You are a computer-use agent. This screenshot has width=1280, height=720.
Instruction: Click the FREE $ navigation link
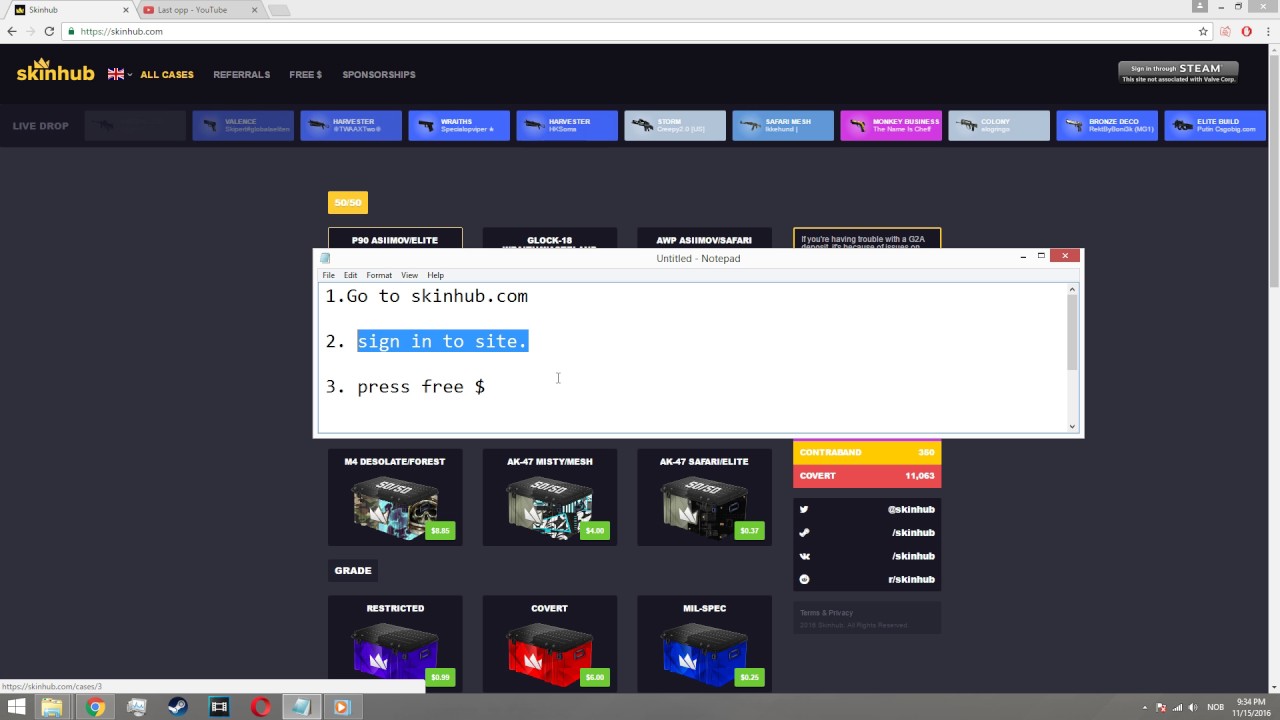pos(306,75)
